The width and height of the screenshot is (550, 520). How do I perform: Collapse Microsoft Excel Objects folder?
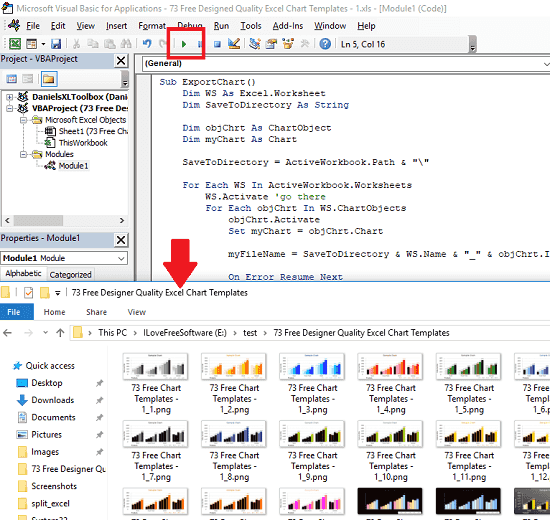pyautogui.click(x=24, y=120)
